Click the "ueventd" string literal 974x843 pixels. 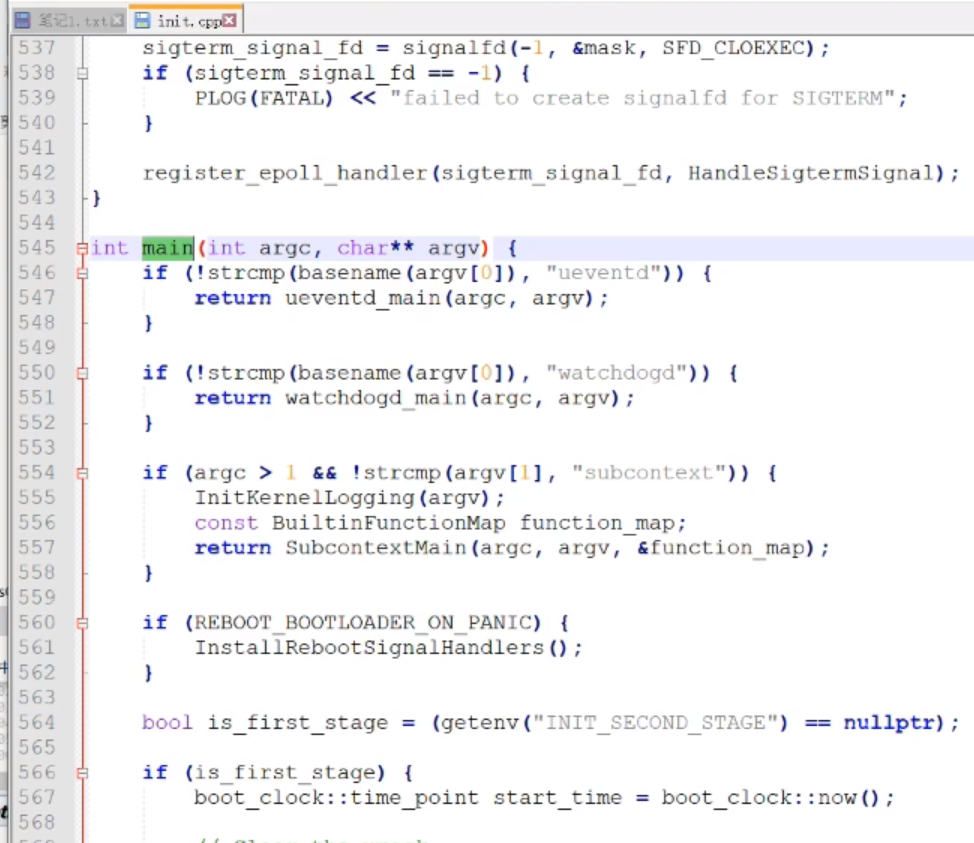pyautogui.click(x=603, y=273)
